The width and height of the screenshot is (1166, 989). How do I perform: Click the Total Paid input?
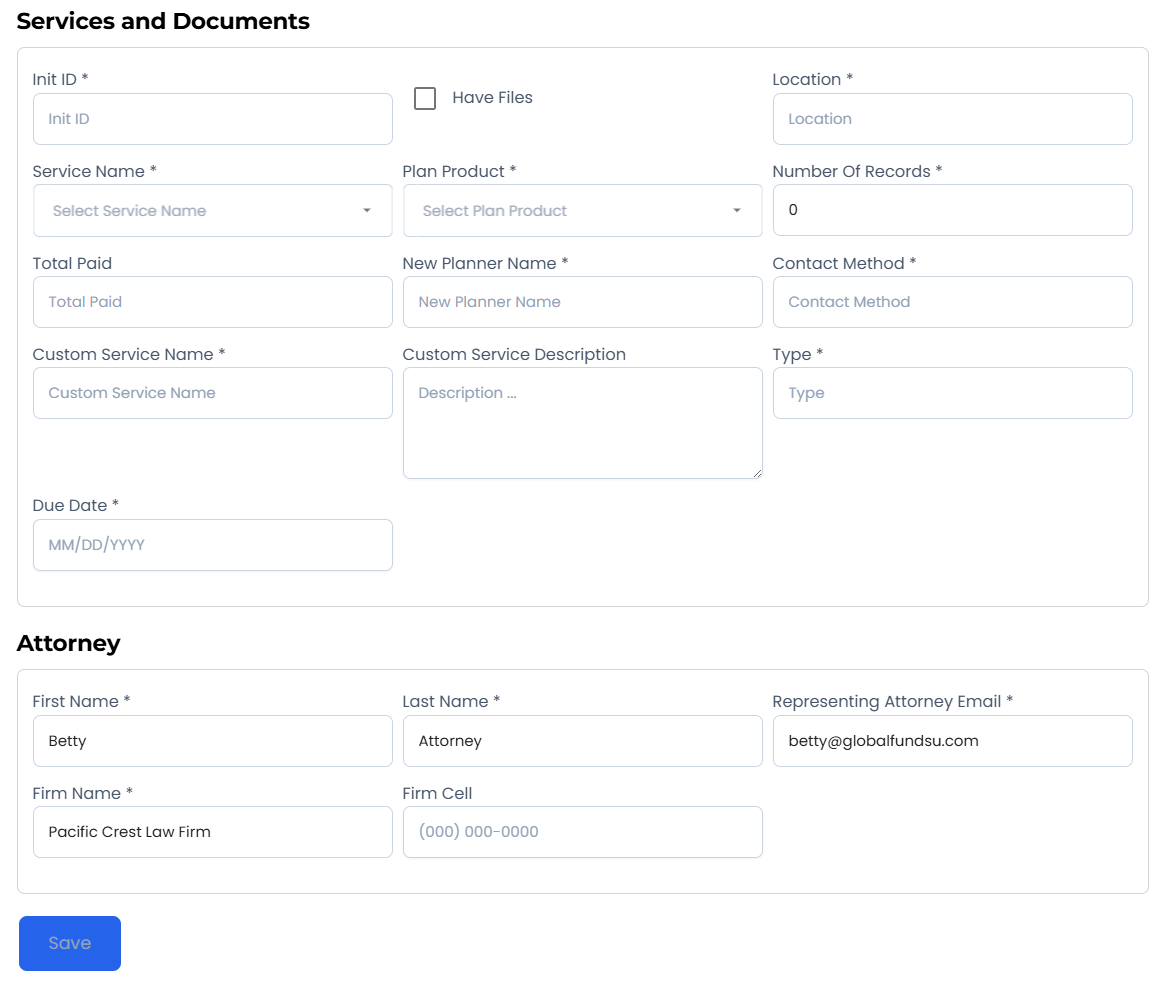[212, 302]
